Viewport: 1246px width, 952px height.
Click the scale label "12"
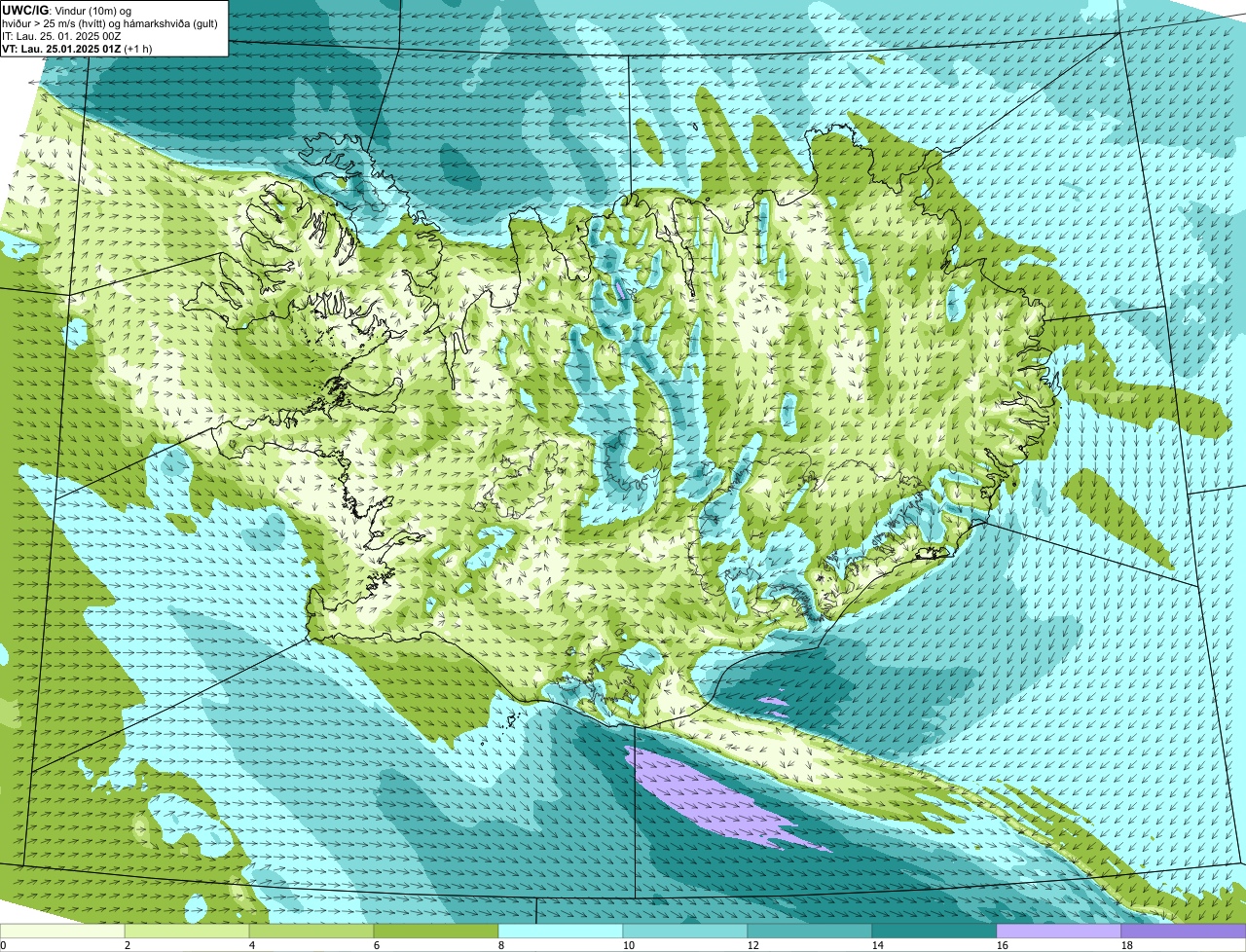click(753, 945)
